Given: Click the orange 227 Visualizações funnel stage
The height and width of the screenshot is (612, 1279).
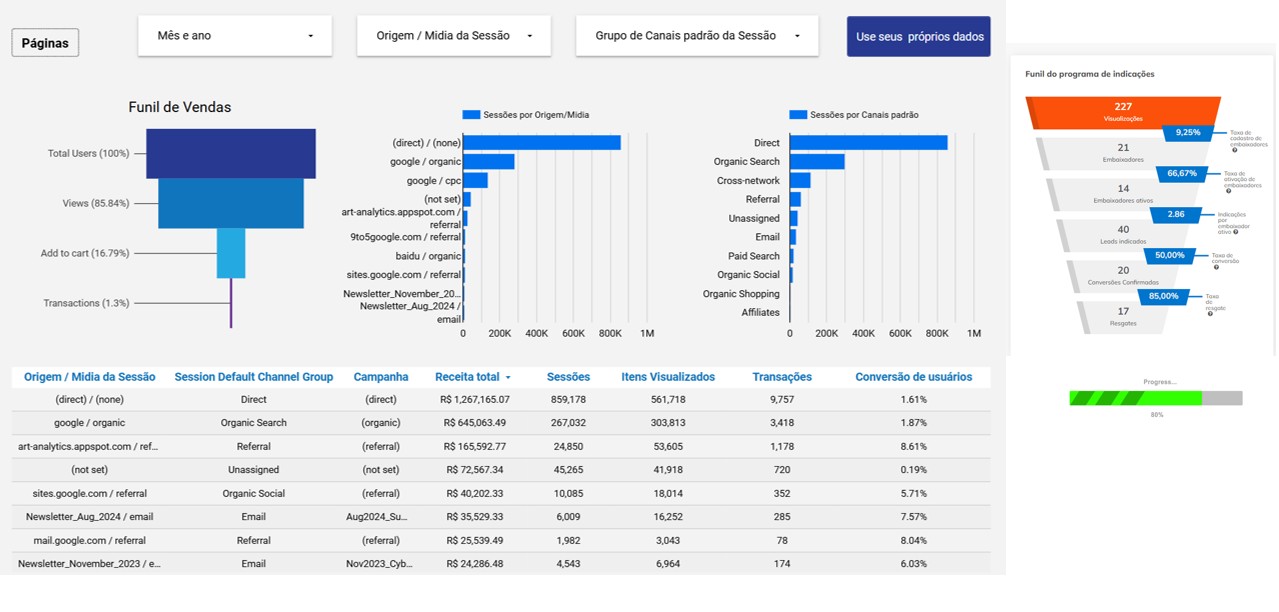Looking at the screenshot, I should click(1123, 111).
